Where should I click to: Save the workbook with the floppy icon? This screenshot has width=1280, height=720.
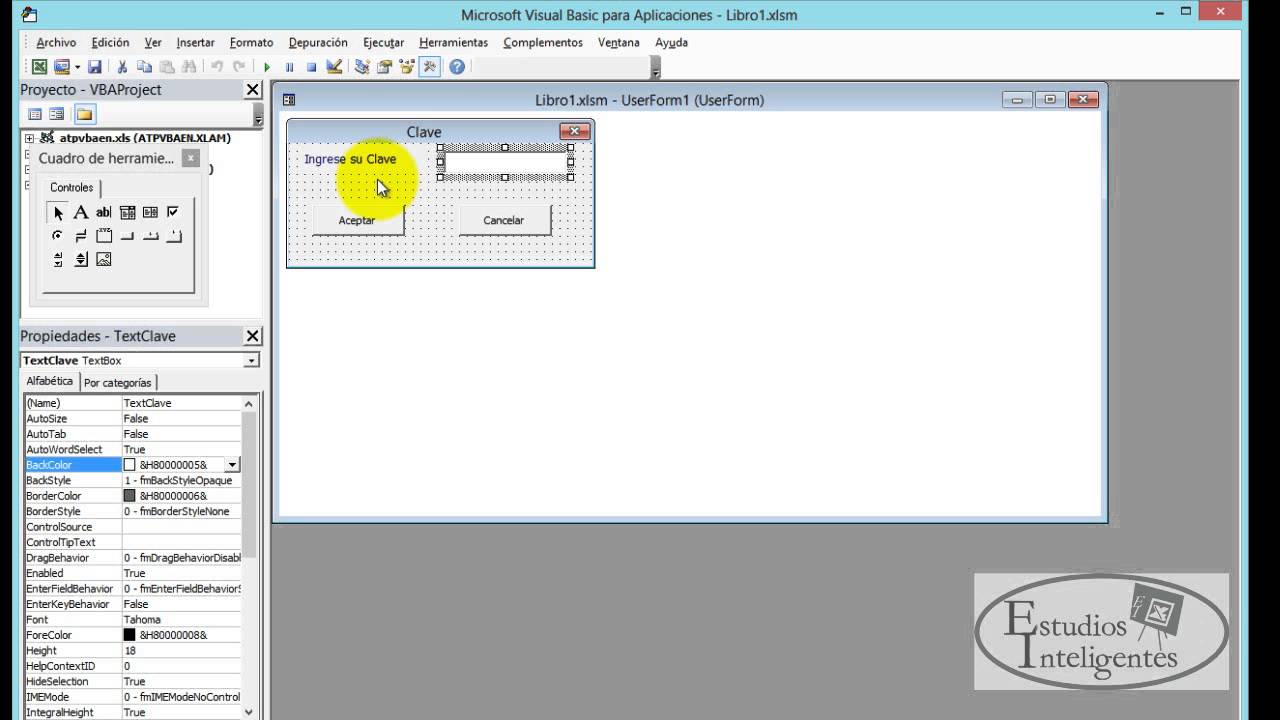pos(94,67)
